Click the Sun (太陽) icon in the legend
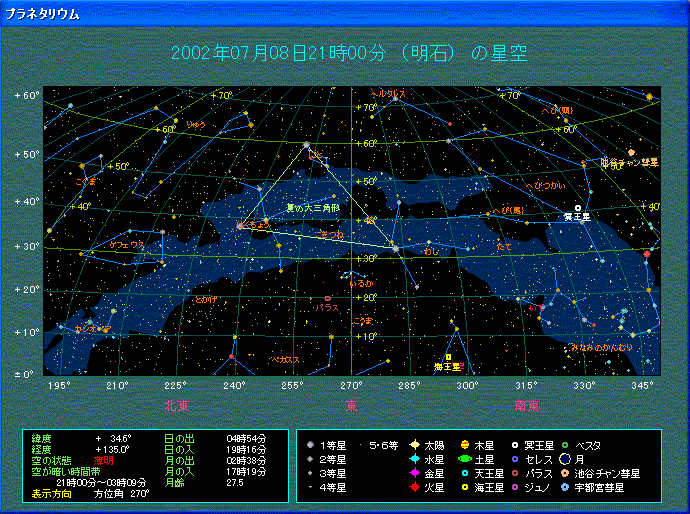Image resolution: width=690 pixels, height=514 pixels. point(414,445)
